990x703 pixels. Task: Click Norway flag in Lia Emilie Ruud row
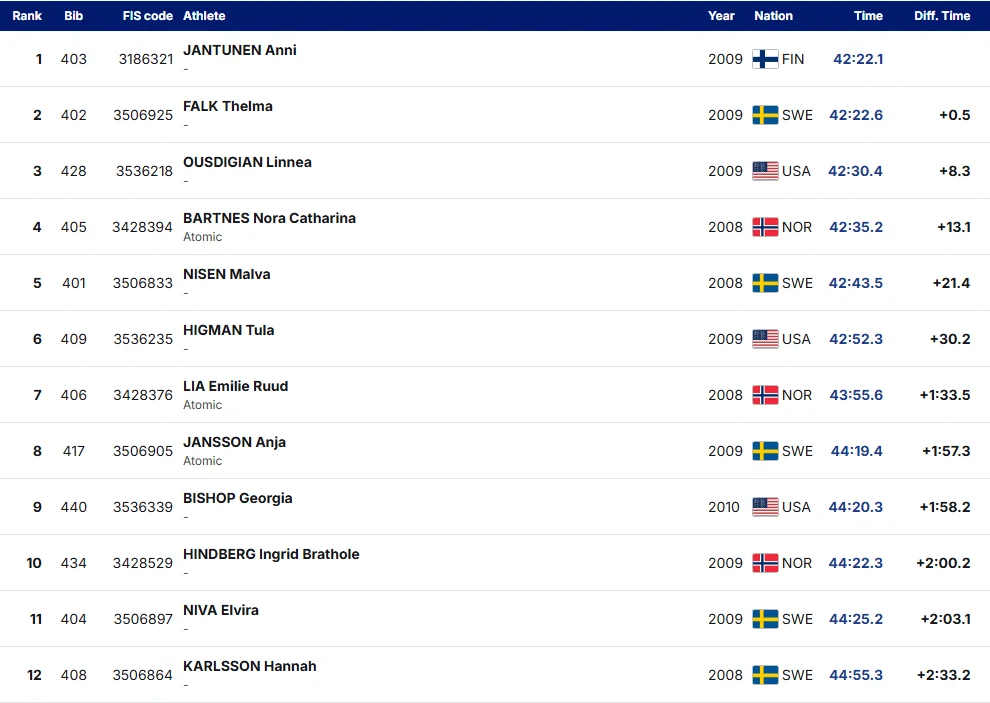click(765, 395)
